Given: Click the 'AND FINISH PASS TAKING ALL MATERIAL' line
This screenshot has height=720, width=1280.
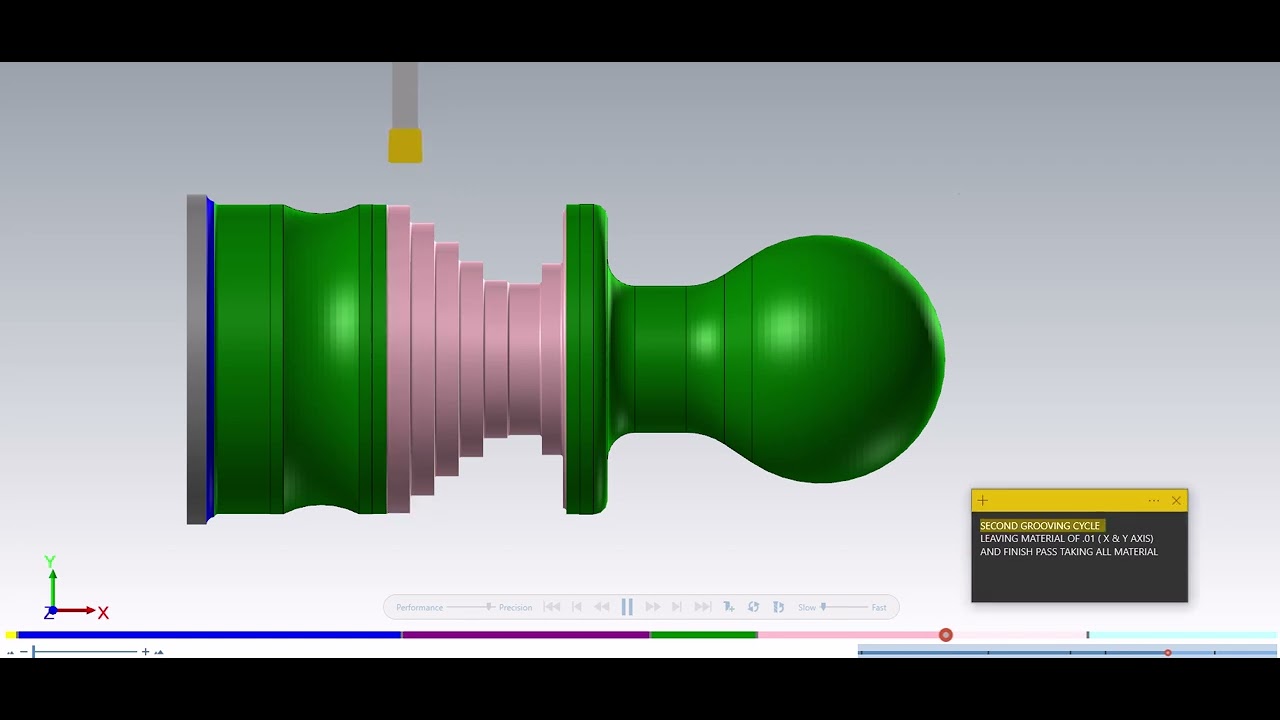Looking at the screenshot, I should 1069,551.
